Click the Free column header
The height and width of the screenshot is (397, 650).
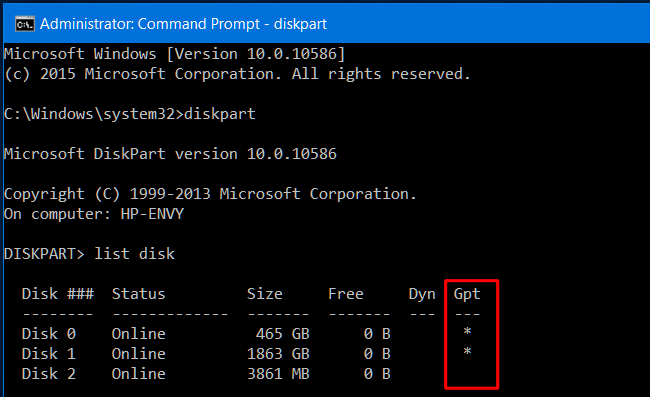point(346,294)
